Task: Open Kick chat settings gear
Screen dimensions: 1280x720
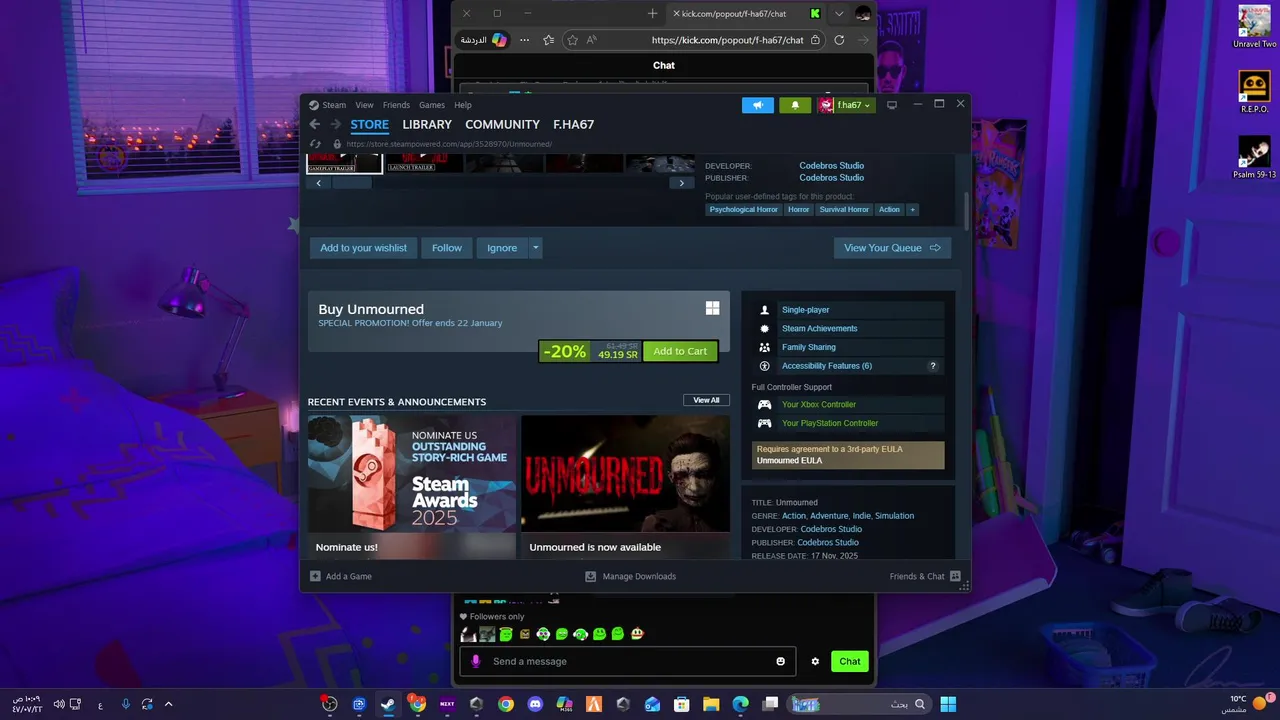Action: tap(815, 661)
